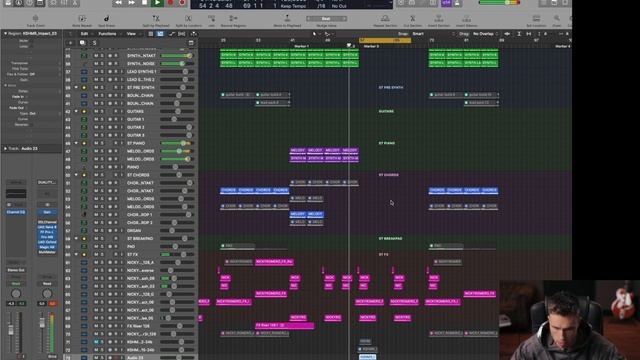
Task: Toggle the Show Flex icon
Action: [182, 34]
